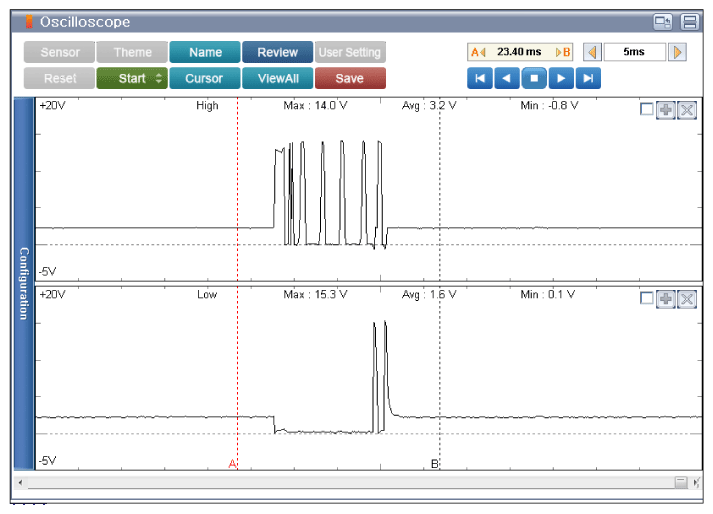
Task: Play the recording forward
Action: 561,78
